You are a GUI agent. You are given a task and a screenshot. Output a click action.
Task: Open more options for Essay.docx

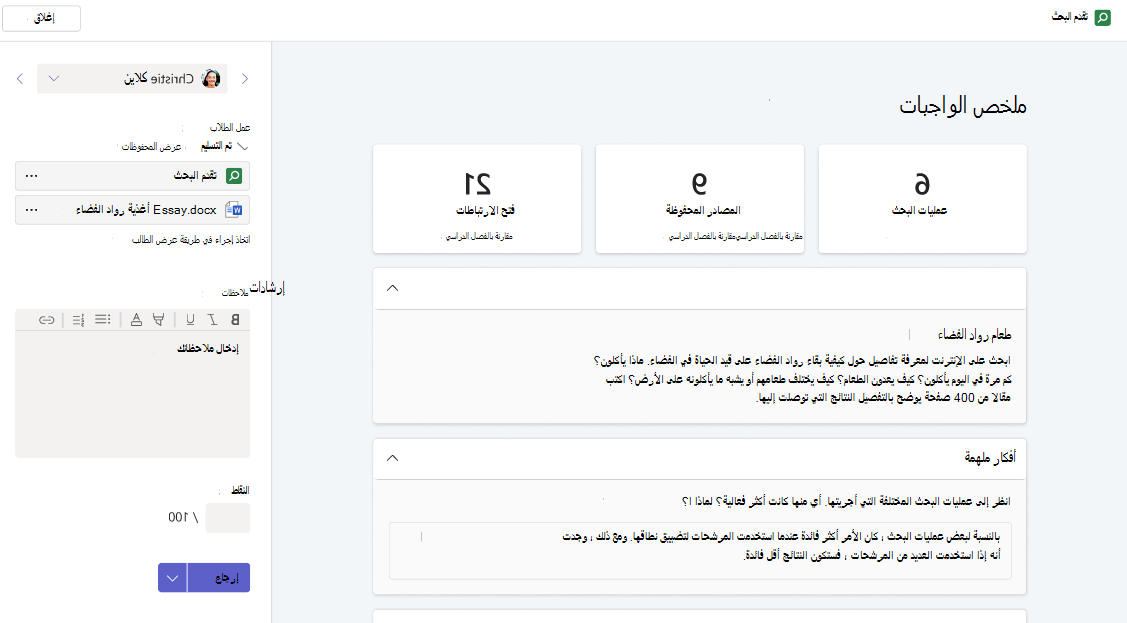32,210
